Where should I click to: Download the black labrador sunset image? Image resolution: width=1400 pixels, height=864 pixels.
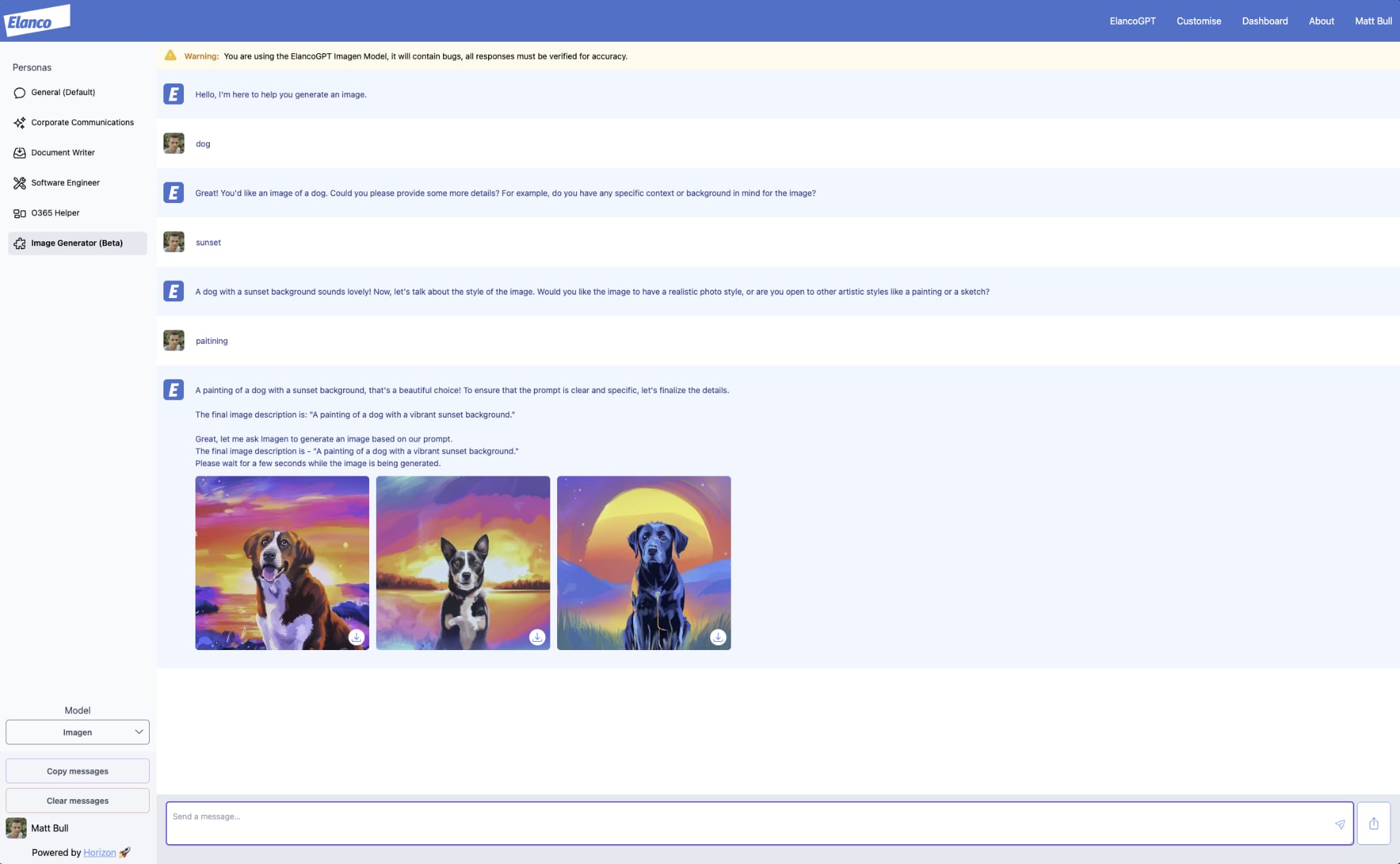[718, 637]
